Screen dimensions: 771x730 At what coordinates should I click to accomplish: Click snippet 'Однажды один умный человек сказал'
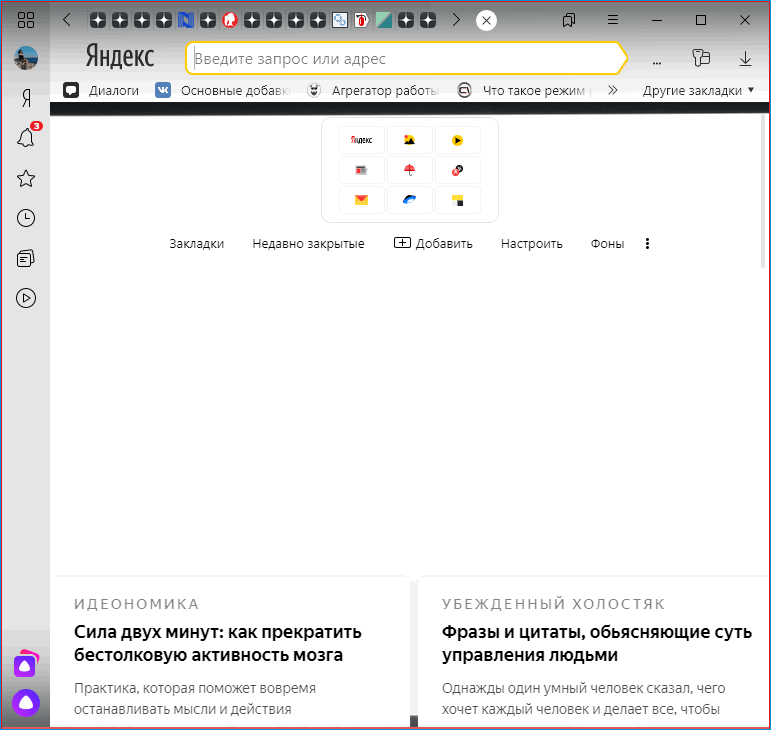[583, 688]
